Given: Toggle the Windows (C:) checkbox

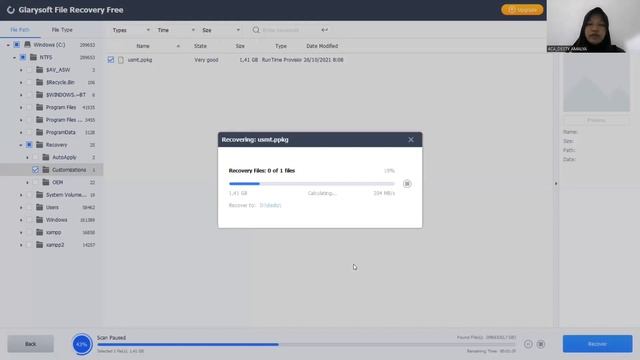Looking at the screenshot, I should 16,44.
